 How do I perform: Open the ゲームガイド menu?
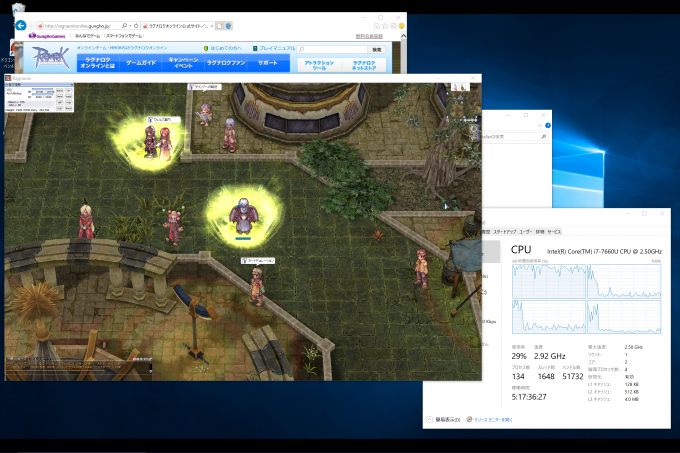141,63
